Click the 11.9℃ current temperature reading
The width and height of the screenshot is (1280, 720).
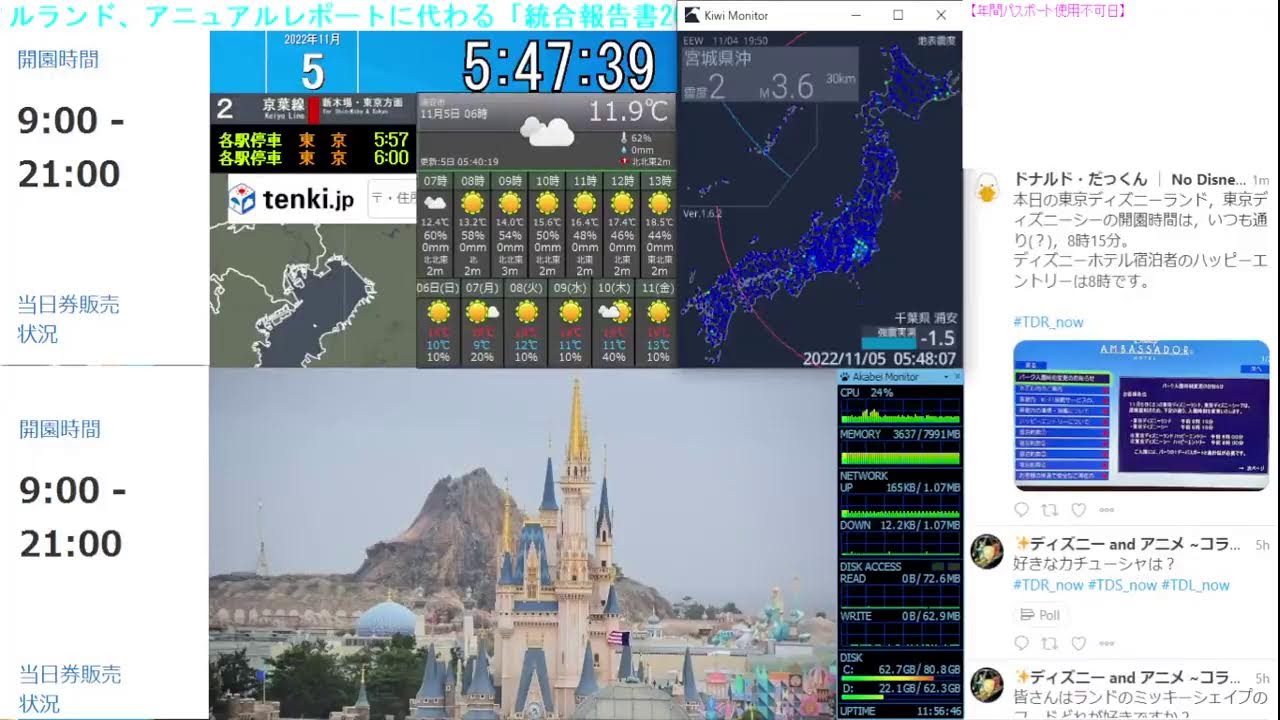(x=628, y=111)
